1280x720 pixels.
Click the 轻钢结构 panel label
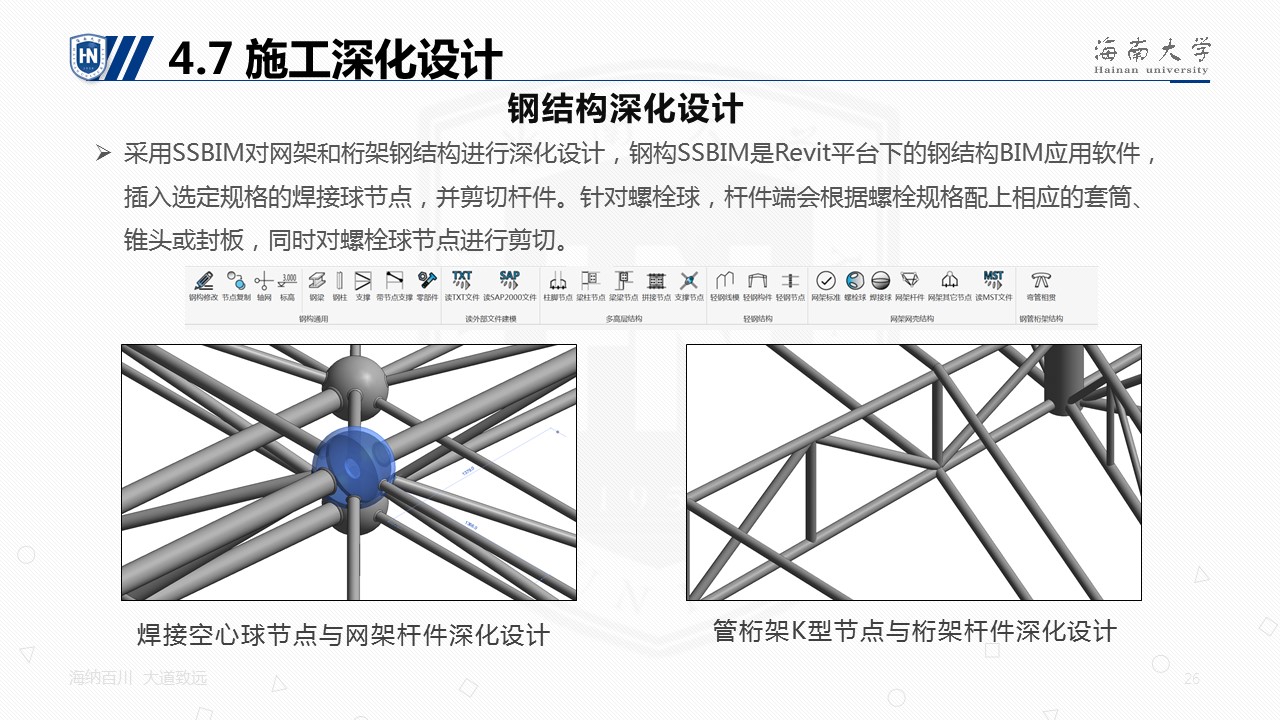[758, 319]
